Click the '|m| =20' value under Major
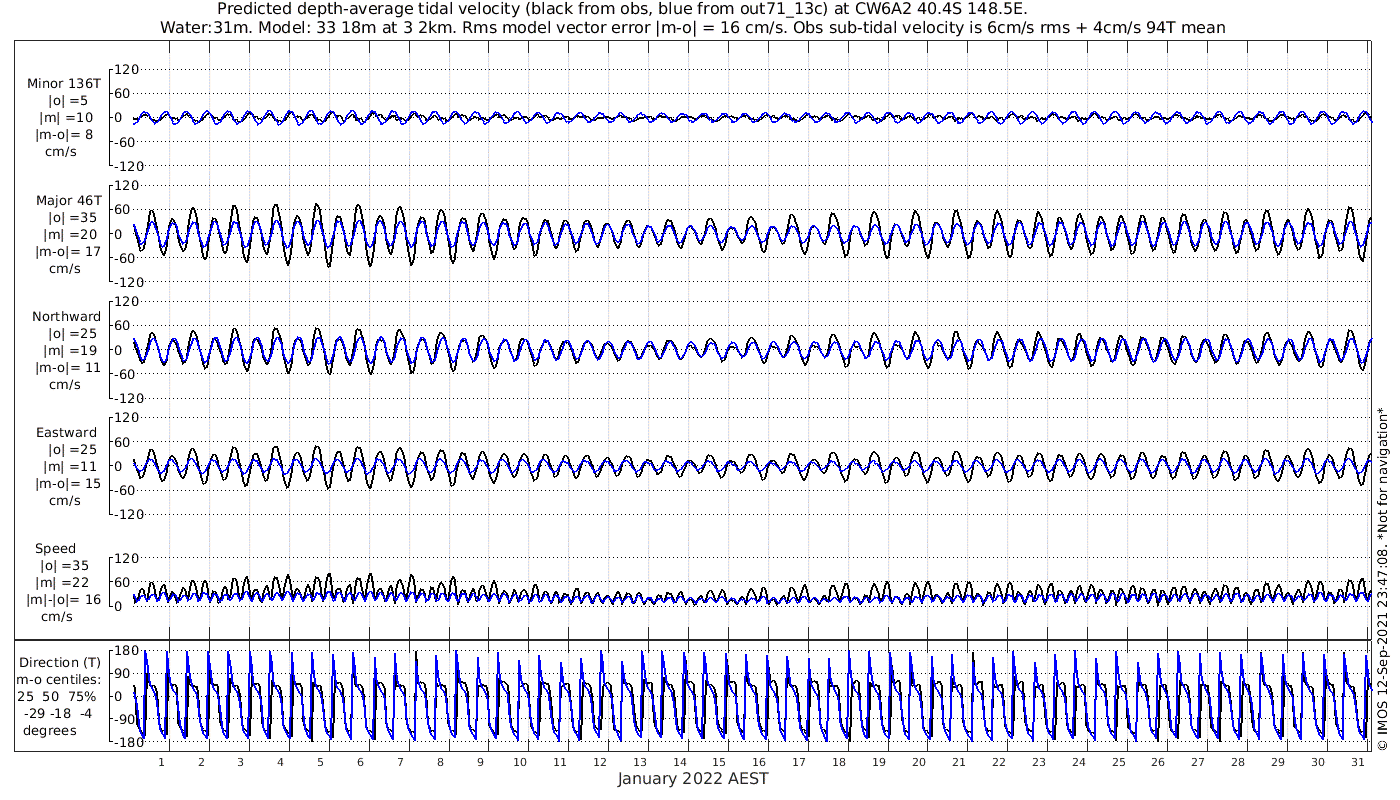Screen dimensions: 1400x800 tap(68, 234)
